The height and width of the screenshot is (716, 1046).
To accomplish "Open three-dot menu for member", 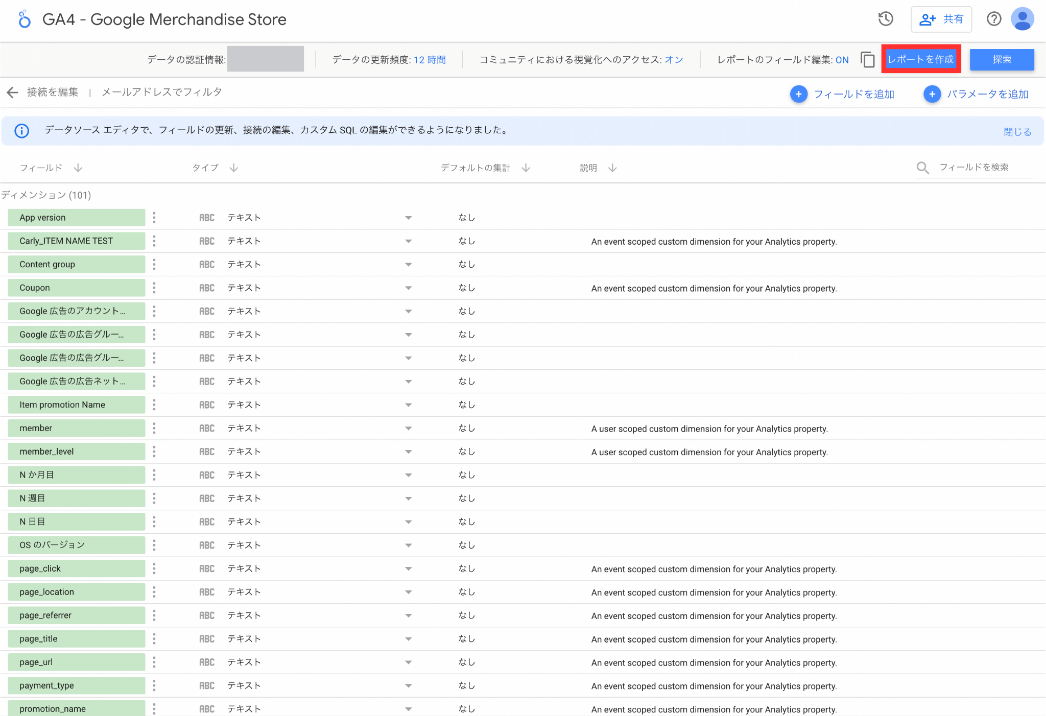I will [x=154, y=428].
